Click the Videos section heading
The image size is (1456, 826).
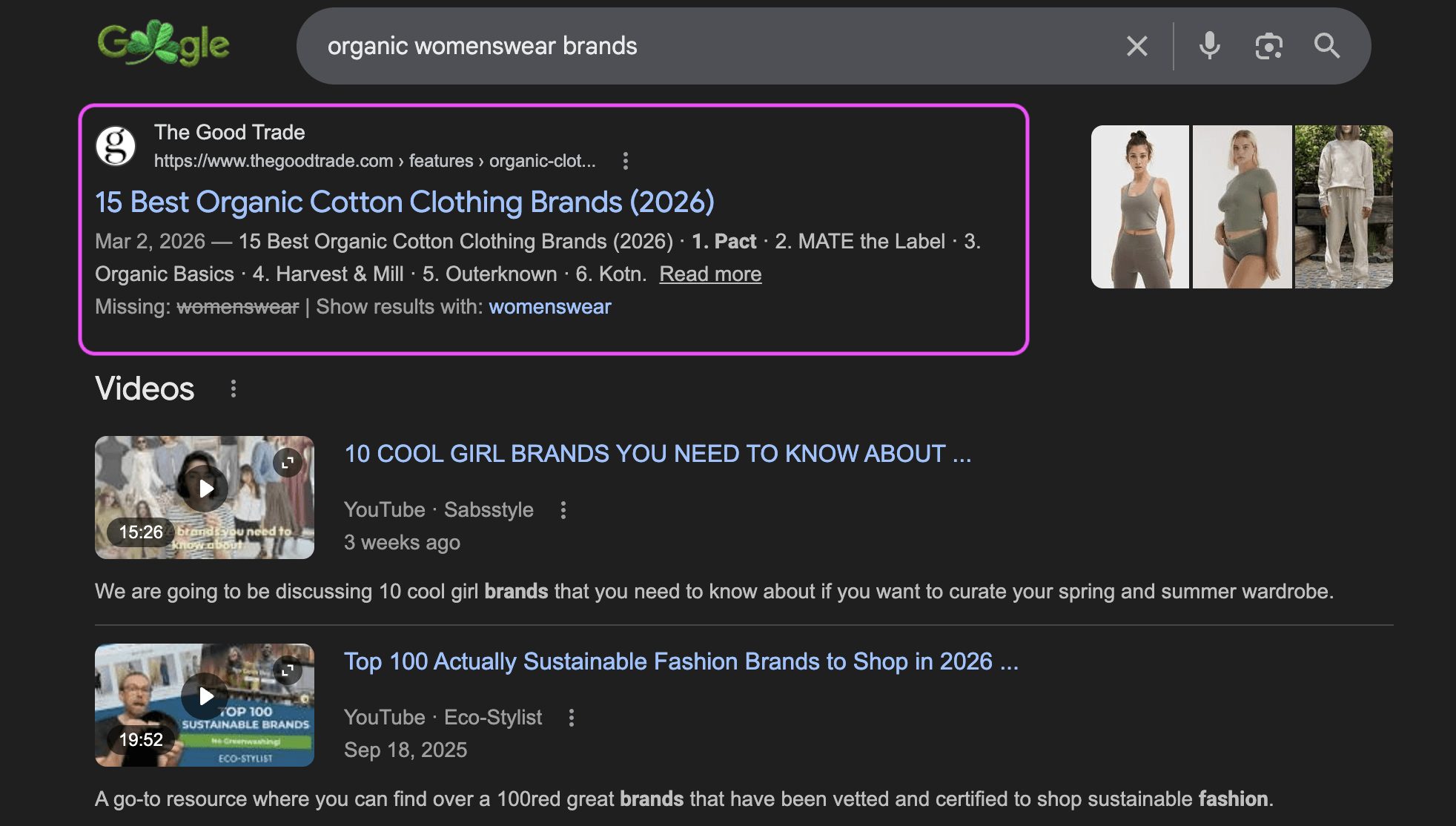coord(145,389)
